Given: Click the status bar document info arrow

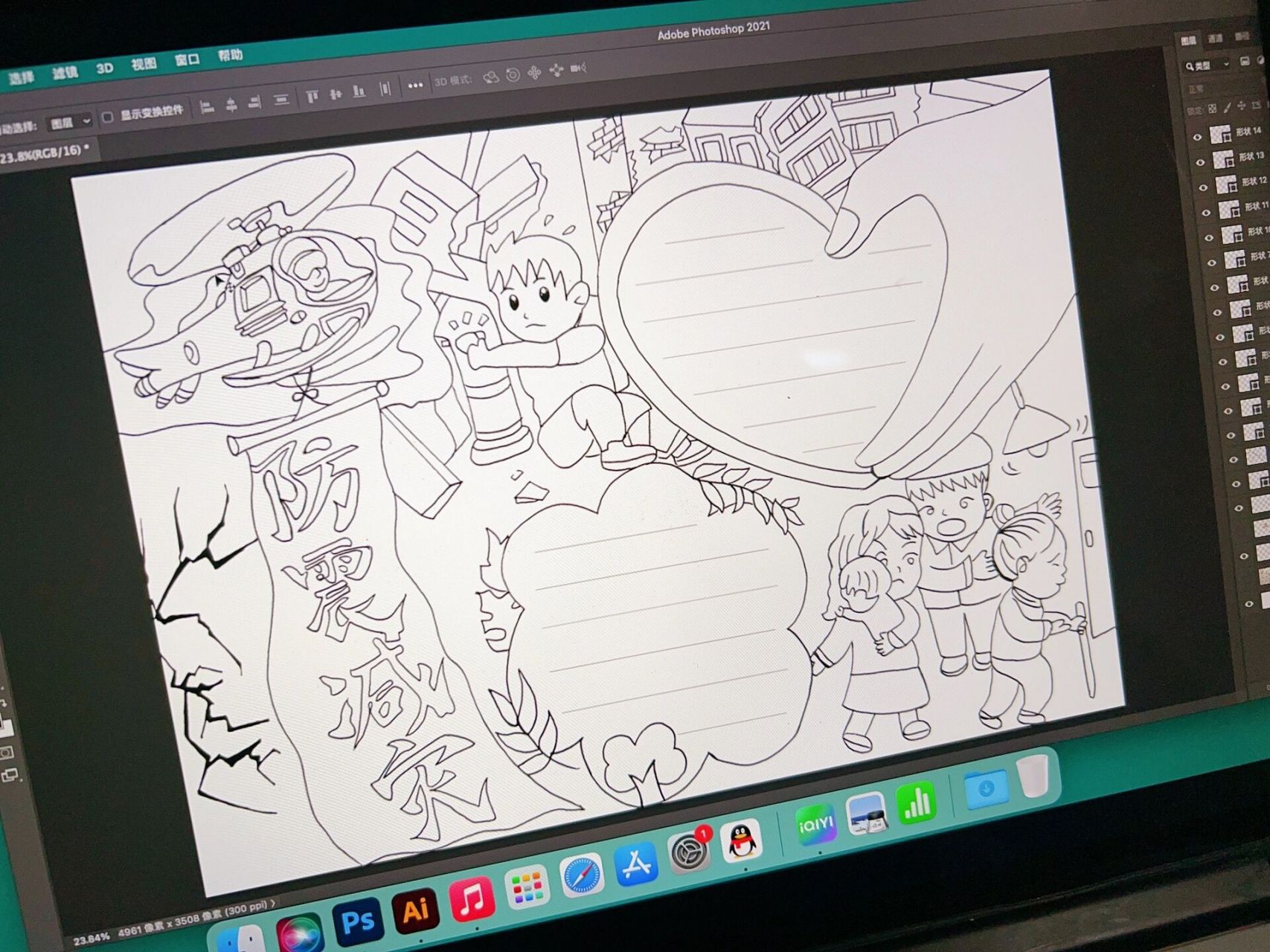Looking at the screenshot, I should click(273, 903).
